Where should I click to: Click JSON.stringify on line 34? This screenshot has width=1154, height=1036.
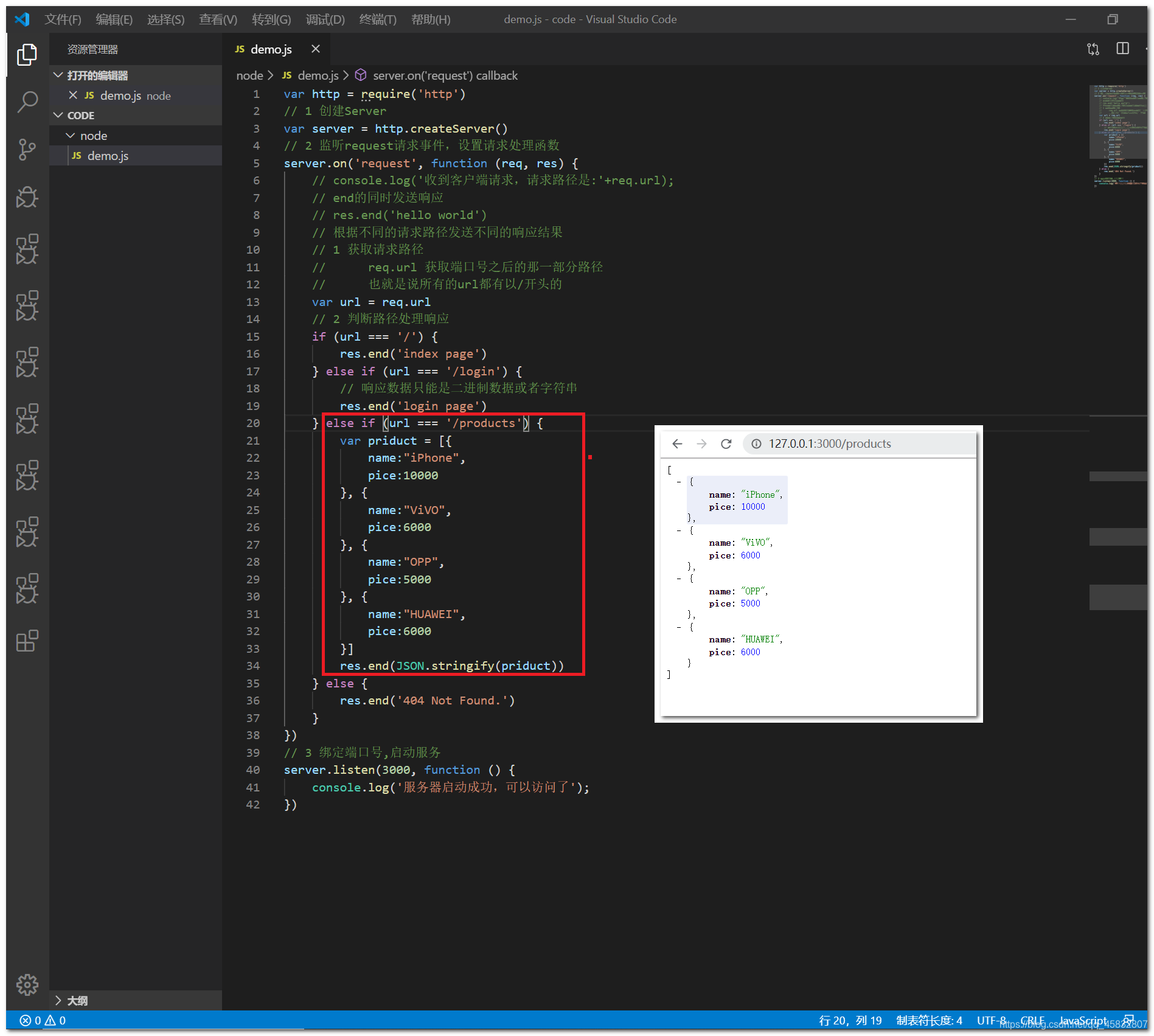(x=445, y=666)
